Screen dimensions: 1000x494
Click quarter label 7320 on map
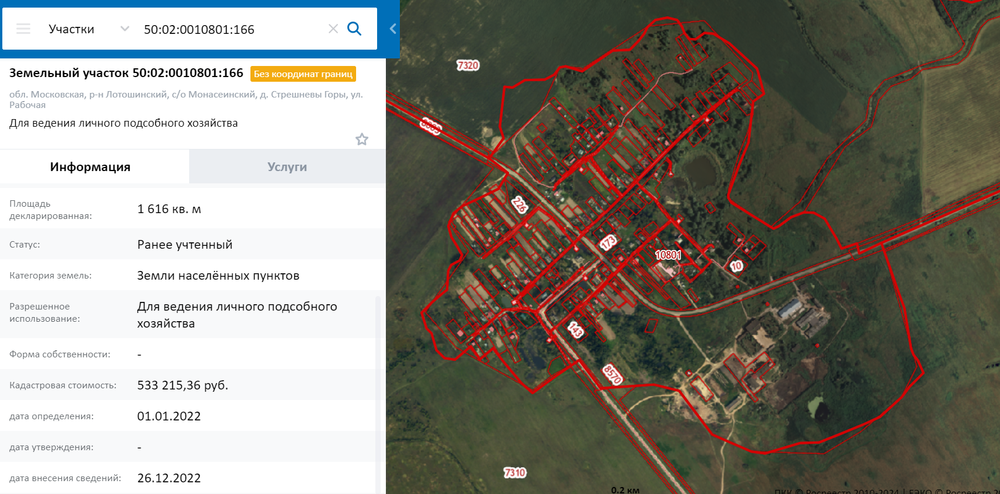coord(467,65)
